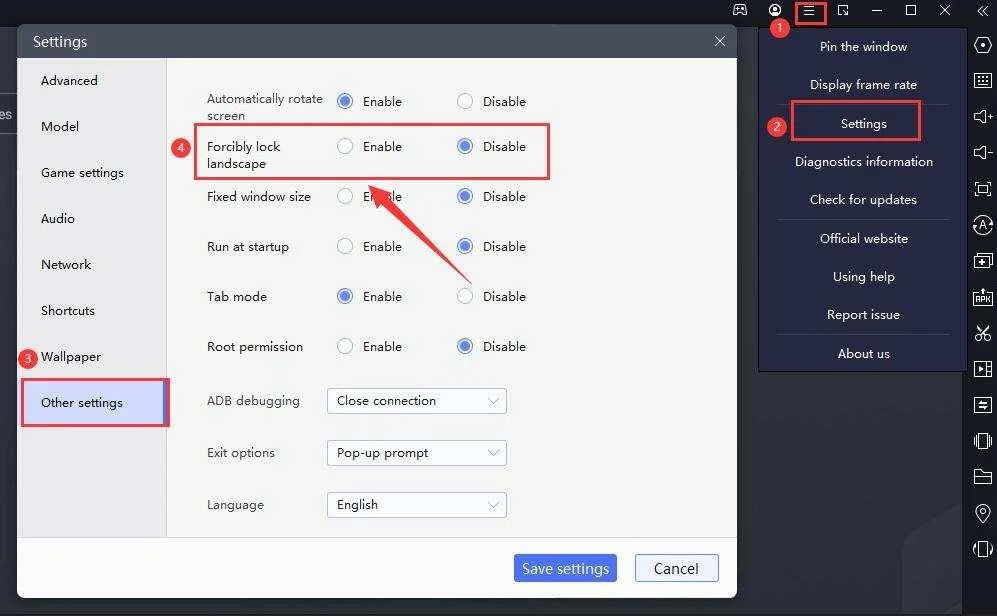Select the Other settings tab

94,402
